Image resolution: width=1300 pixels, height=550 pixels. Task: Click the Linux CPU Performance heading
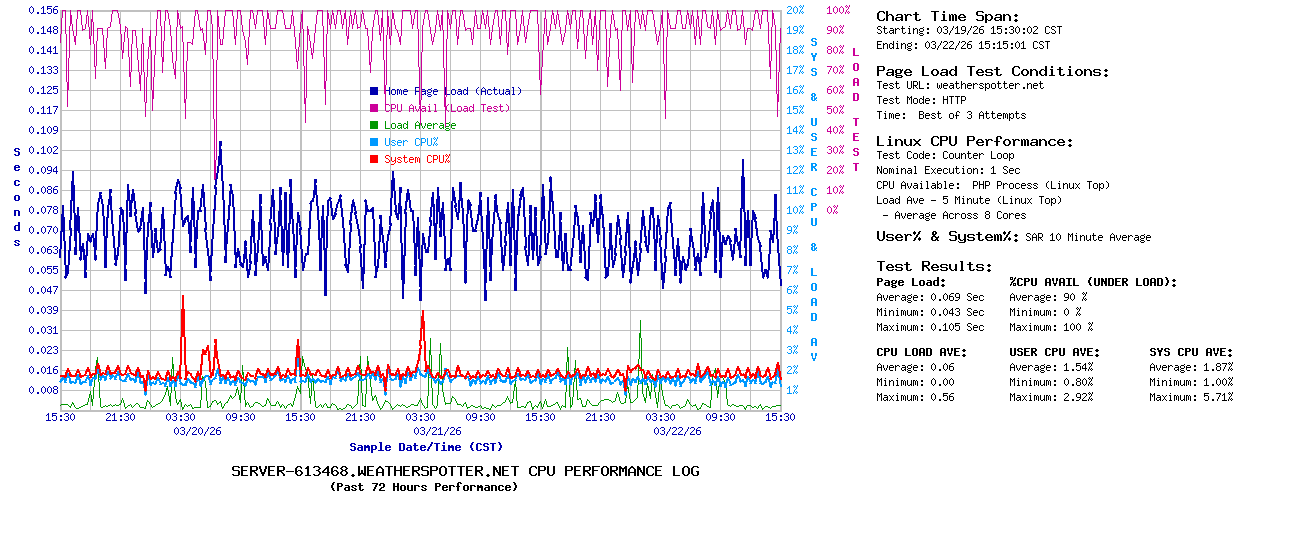click(974, 141)
